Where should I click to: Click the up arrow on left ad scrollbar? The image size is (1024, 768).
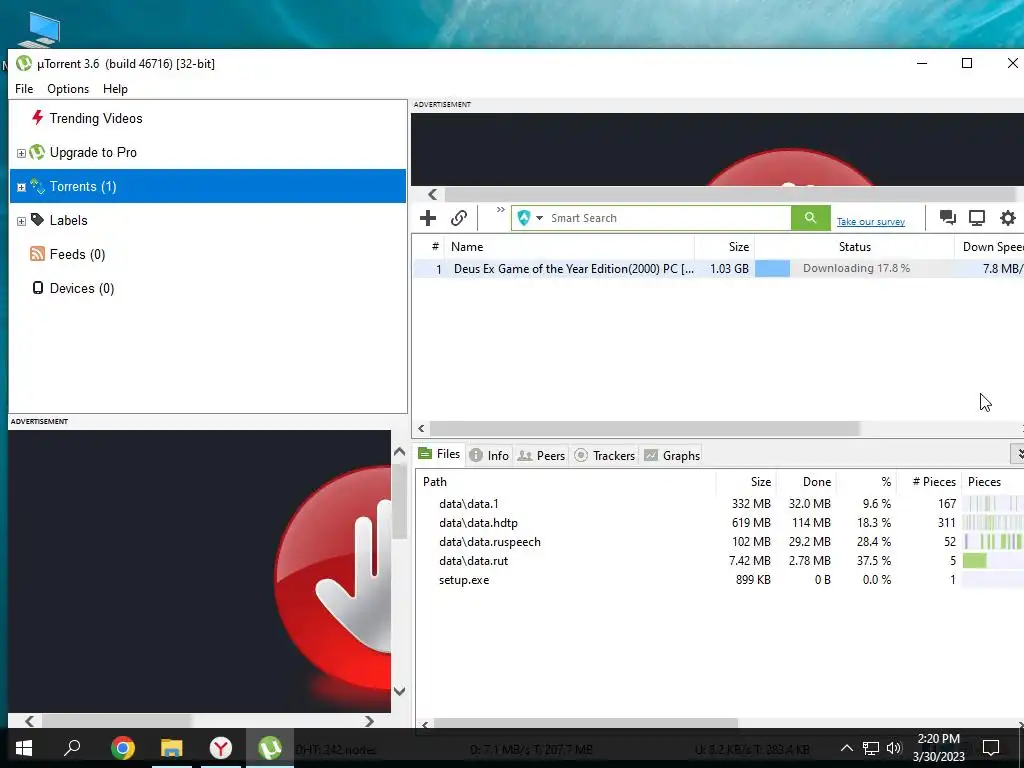(x=400, y=451)
